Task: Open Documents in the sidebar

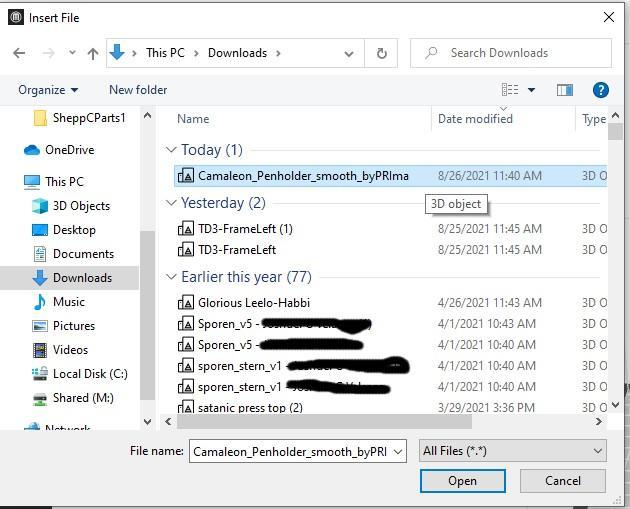Action: tap(73, 254)
